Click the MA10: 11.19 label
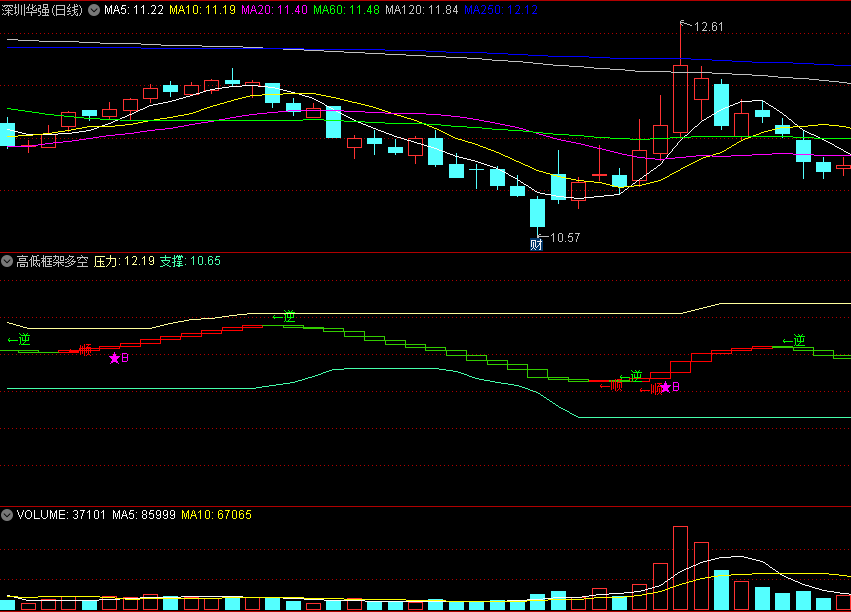Viewport: 851px width, 612px height. [x=202, y=10]
